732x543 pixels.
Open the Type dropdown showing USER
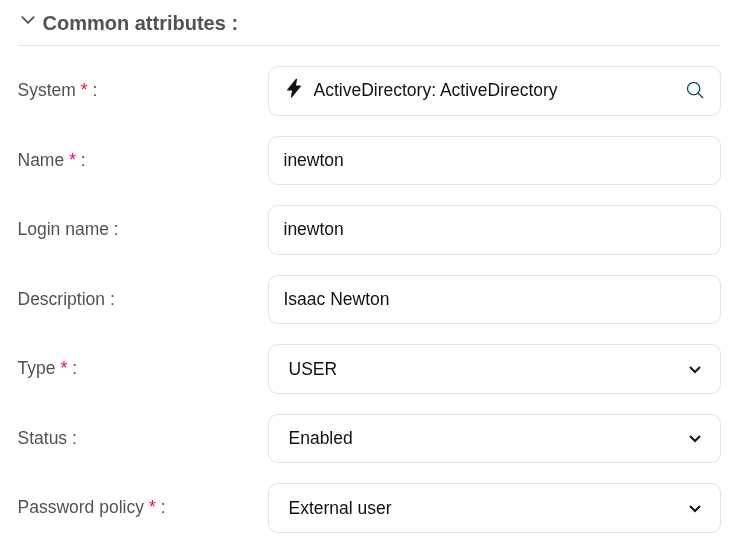coord(480,369)
